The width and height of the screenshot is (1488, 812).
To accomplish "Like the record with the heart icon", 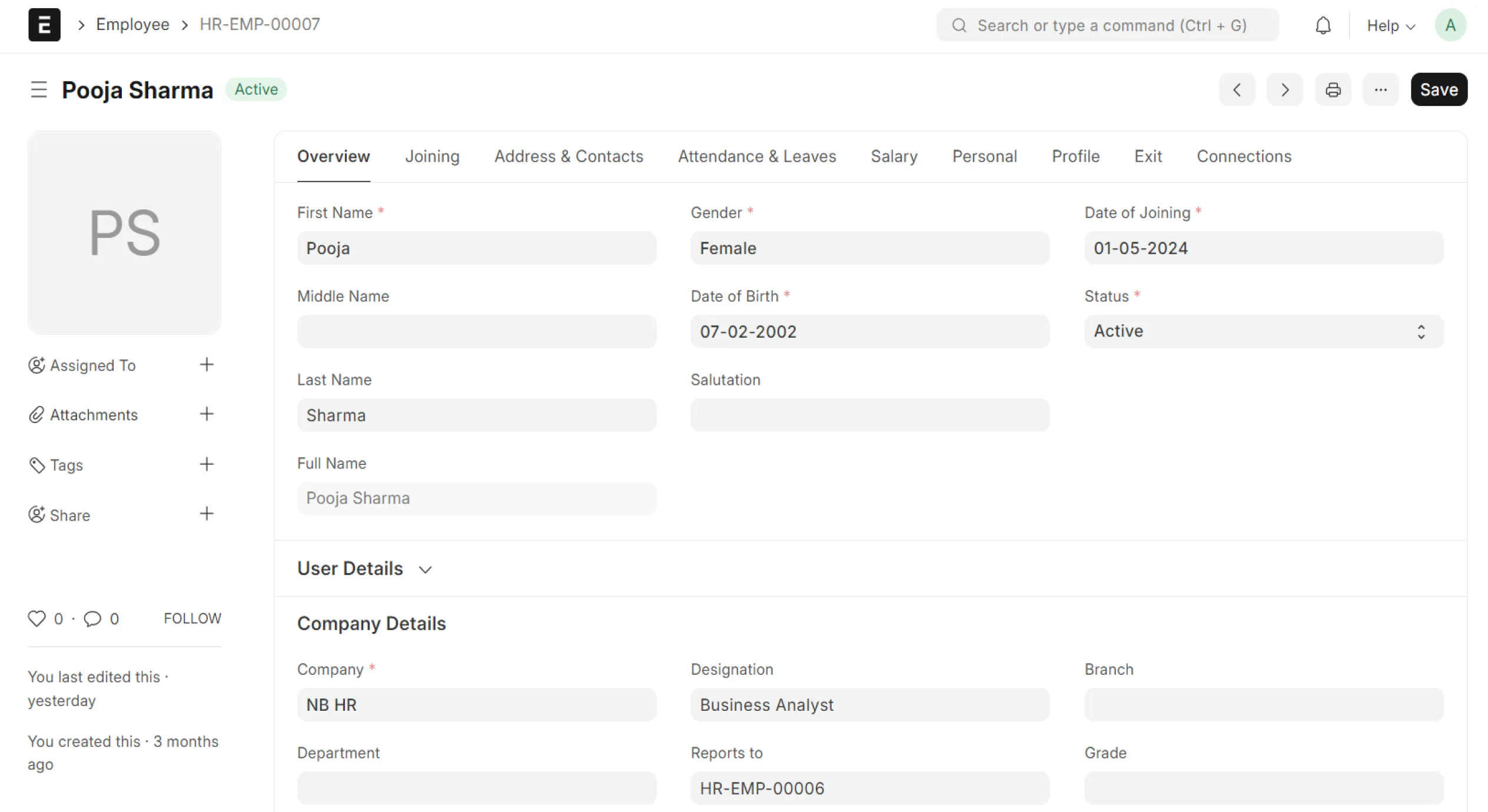I will click(x=36, y=618).
